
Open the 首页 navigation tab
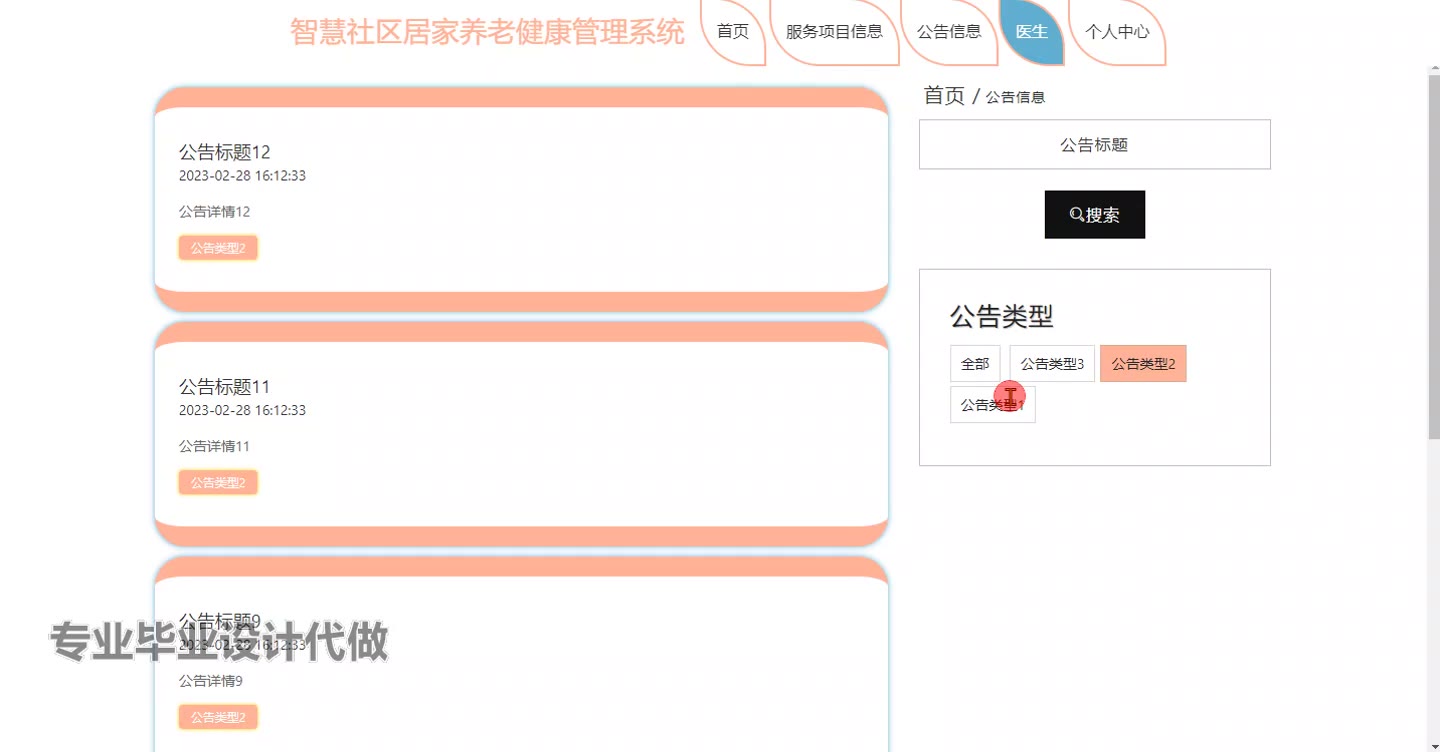point(733,31)
